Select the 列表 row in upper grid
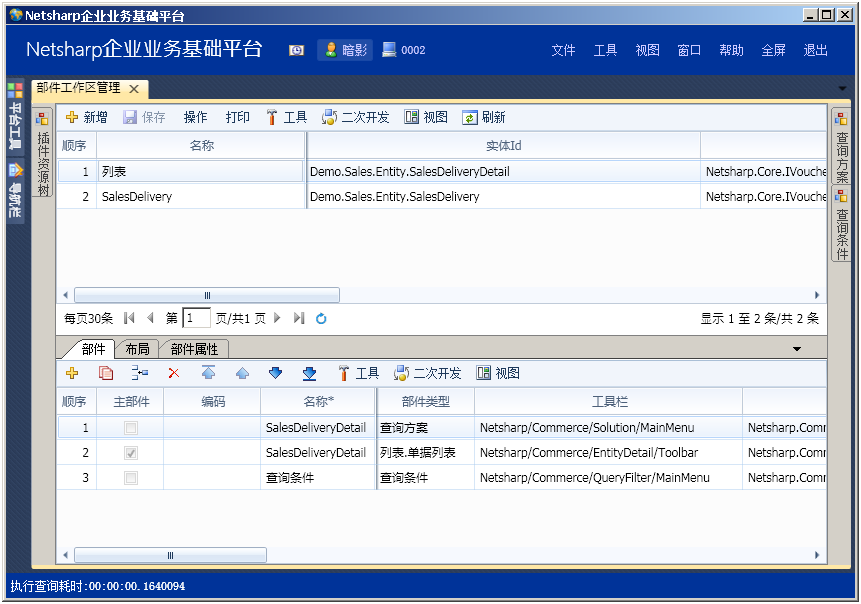Viewport: 861px width, 604px height. click(441, 171)
